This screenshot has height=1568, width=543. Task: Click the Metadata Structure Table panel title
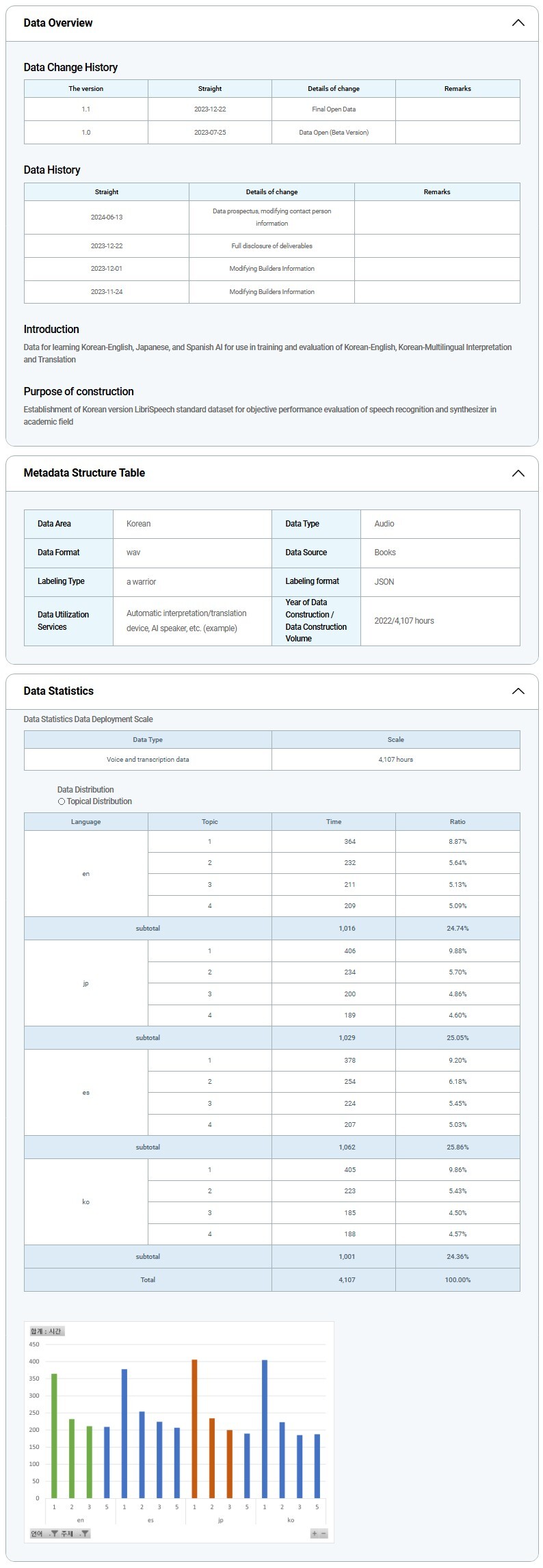84,473
